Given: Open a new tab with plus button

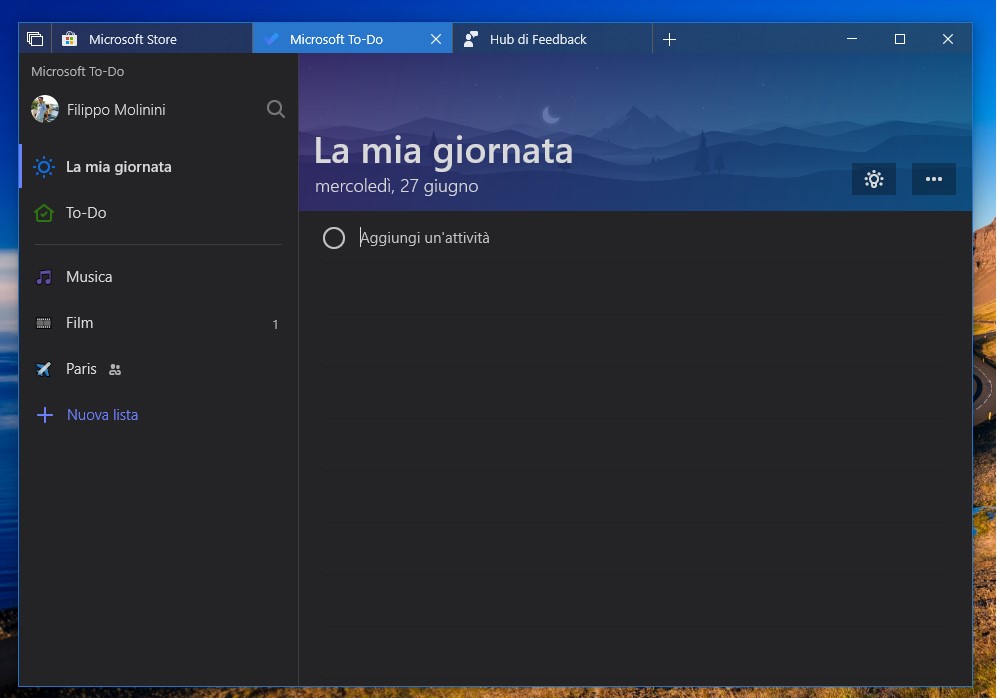Looking at the screenshot, I should point(669,39).
